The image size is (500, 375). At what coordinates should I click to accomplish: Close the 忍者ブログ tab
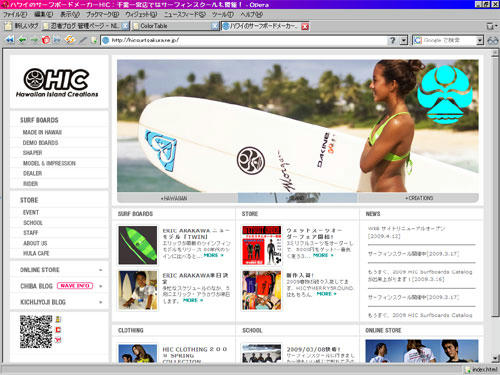(x=125, y=26)
